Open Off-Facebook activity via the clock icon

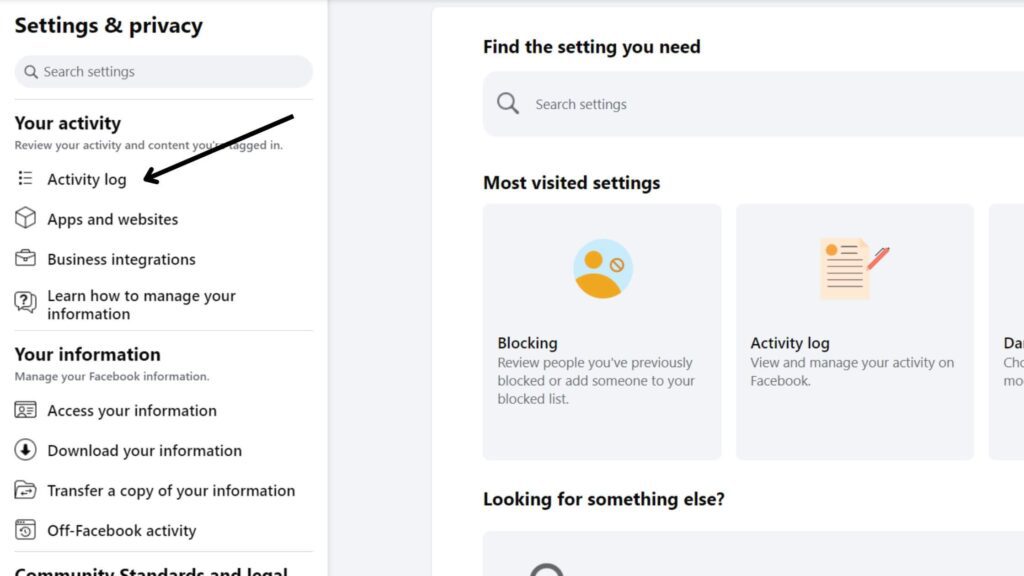coord(24,530)
